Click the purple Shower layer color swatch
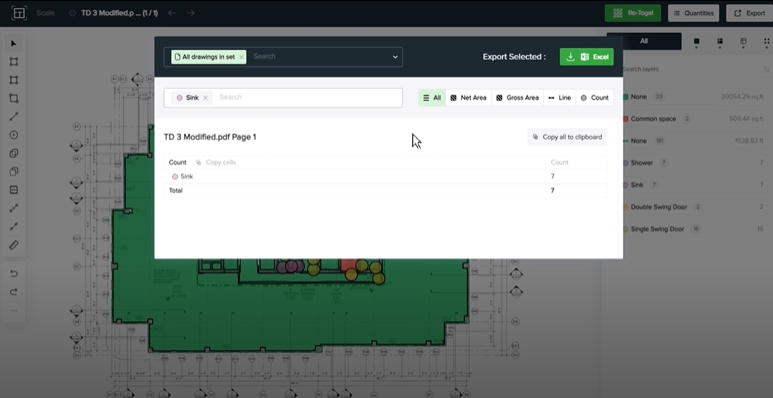 [x=626, y=163]
